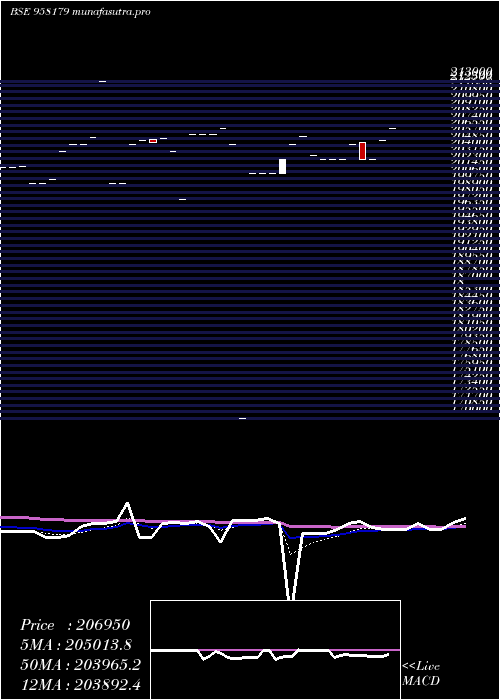This screenshot has width=500, height=700.
Task: Click the highest price dash at grid top
Action: pos(102,81)
